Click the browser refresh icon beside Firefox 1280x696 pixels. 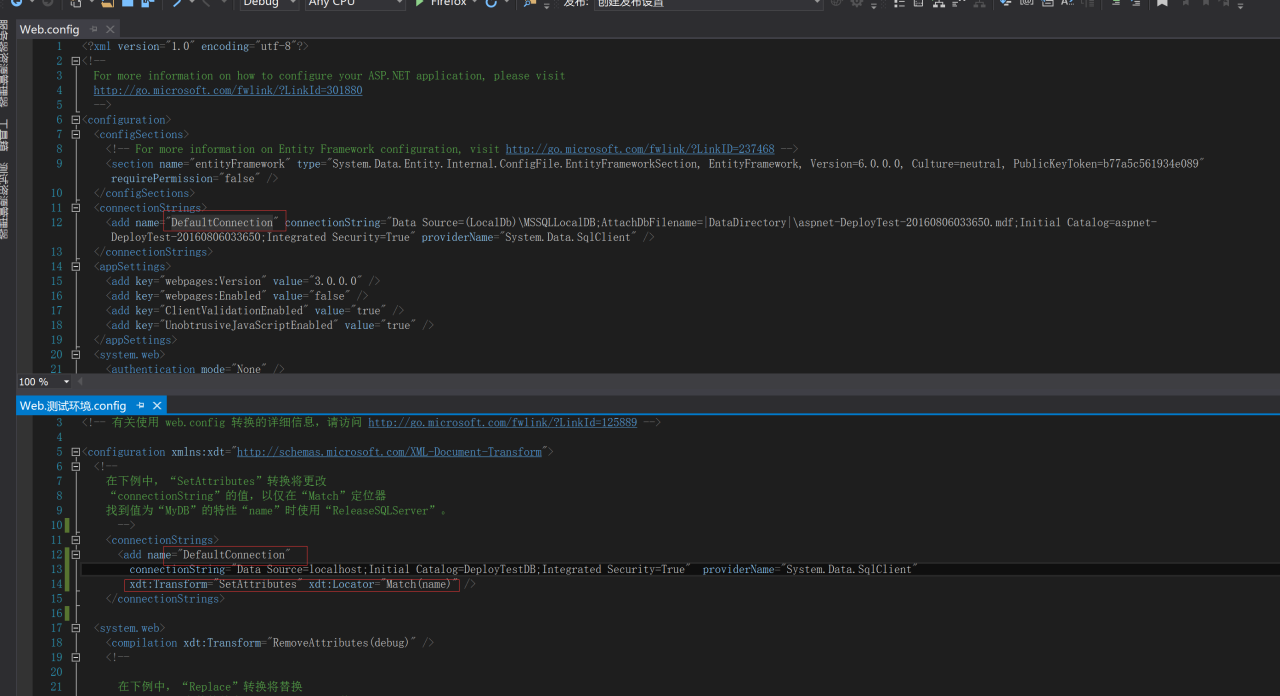(x=491, y=3)
